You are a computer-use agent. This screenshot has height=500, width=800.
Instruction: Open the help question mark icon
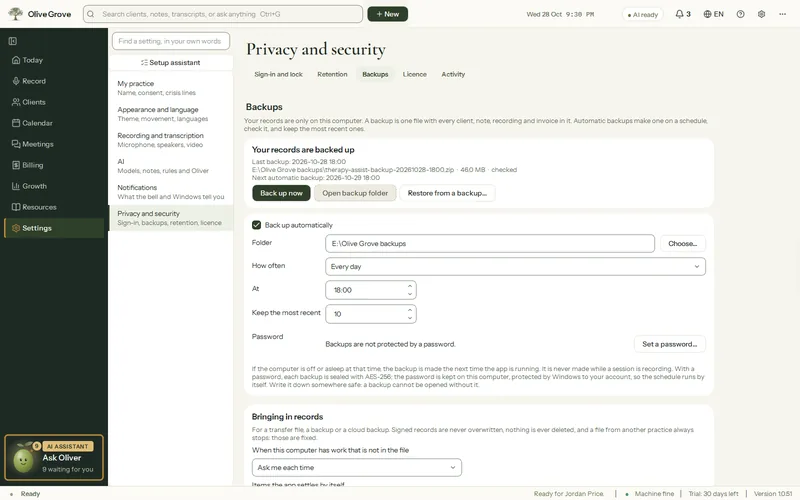click(x=740, y=14)
